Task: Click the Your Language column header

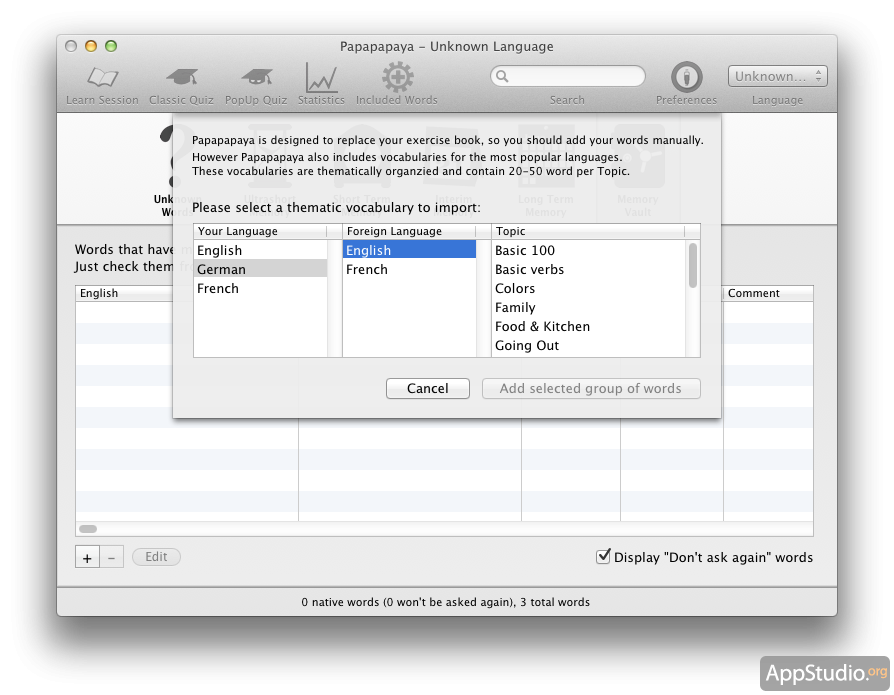Action: (260, 231)
